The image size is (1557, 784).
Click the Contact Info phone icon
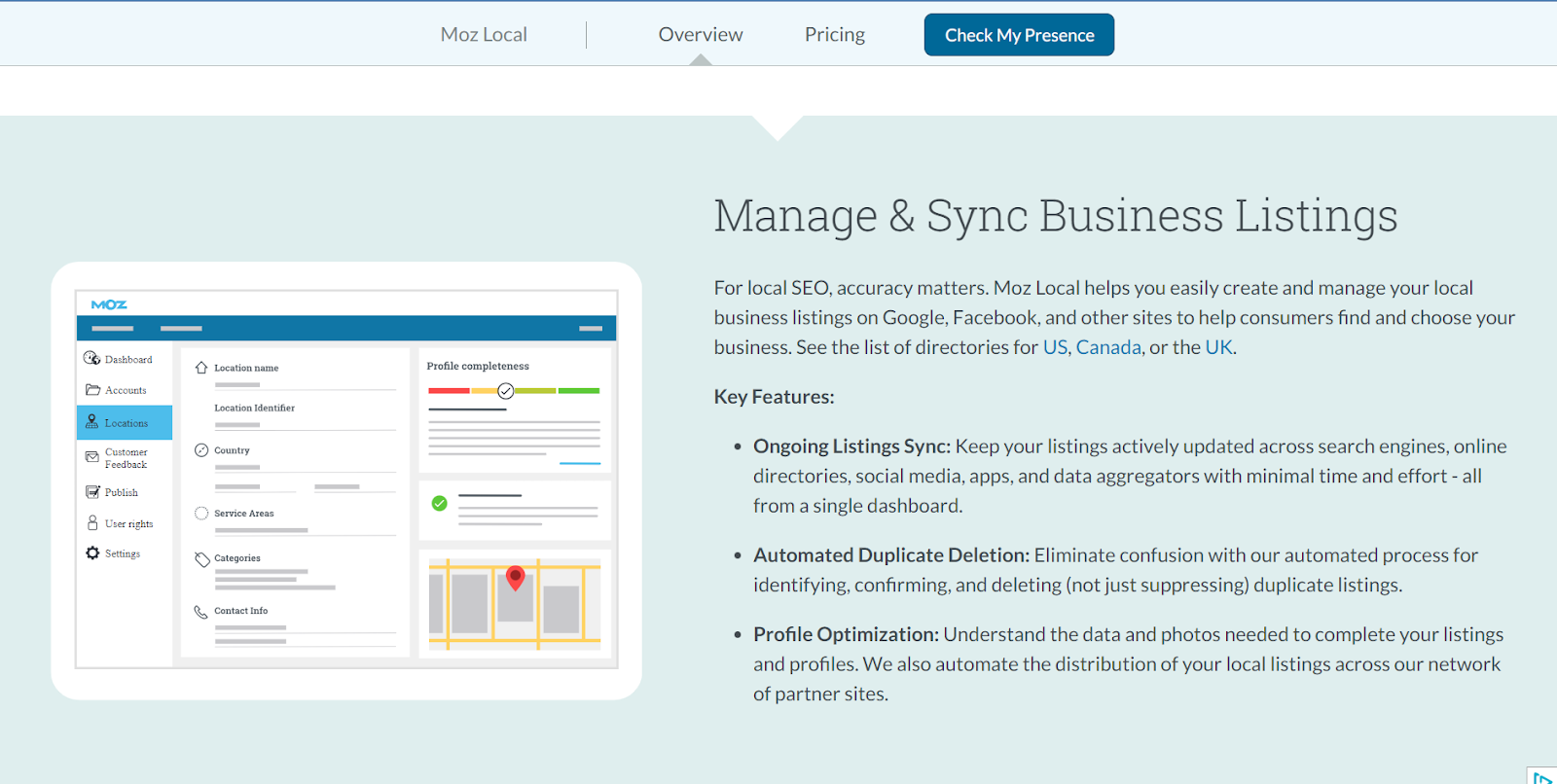pos(201,612)
